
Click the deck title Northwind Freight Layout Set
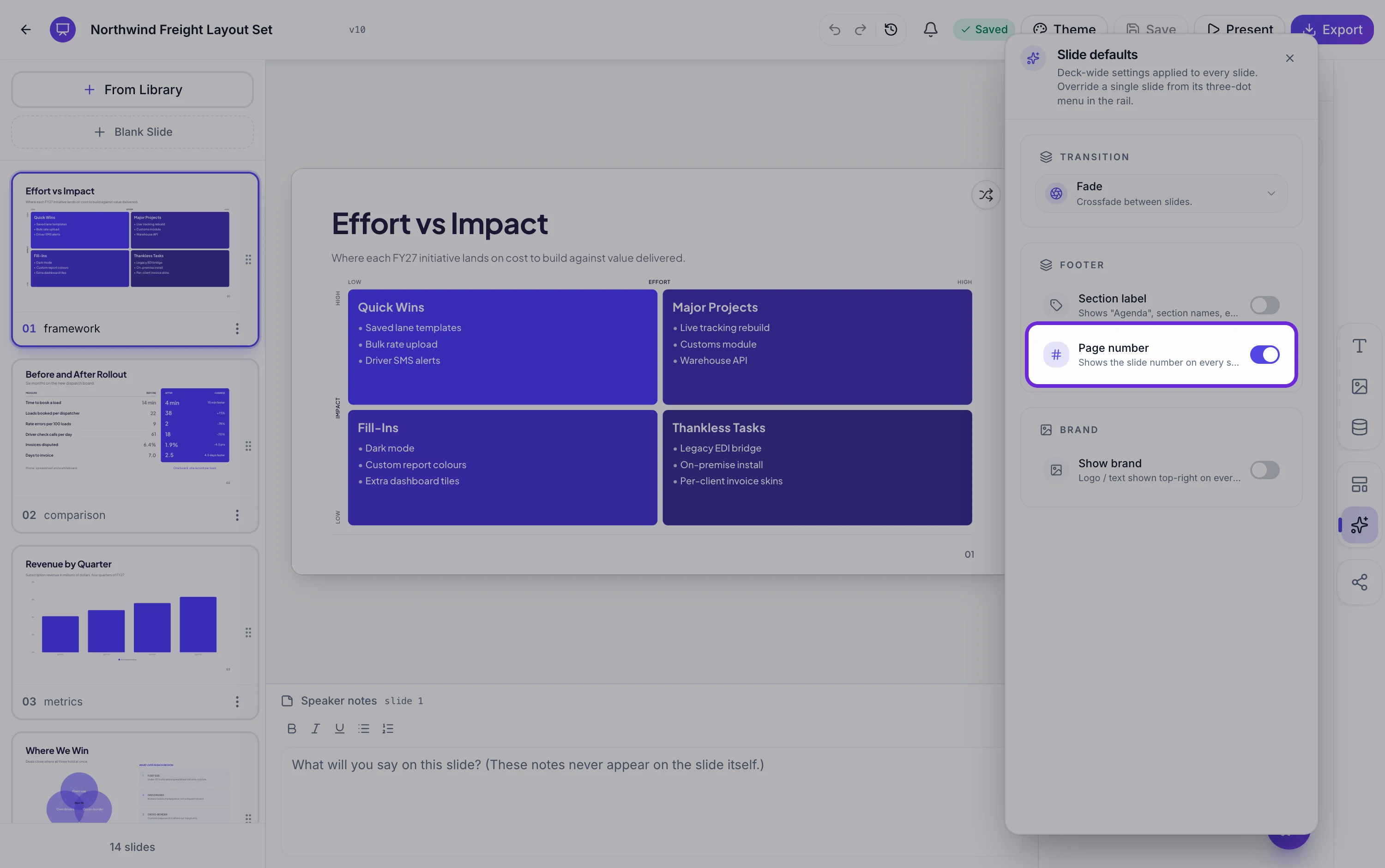[181, 29]
